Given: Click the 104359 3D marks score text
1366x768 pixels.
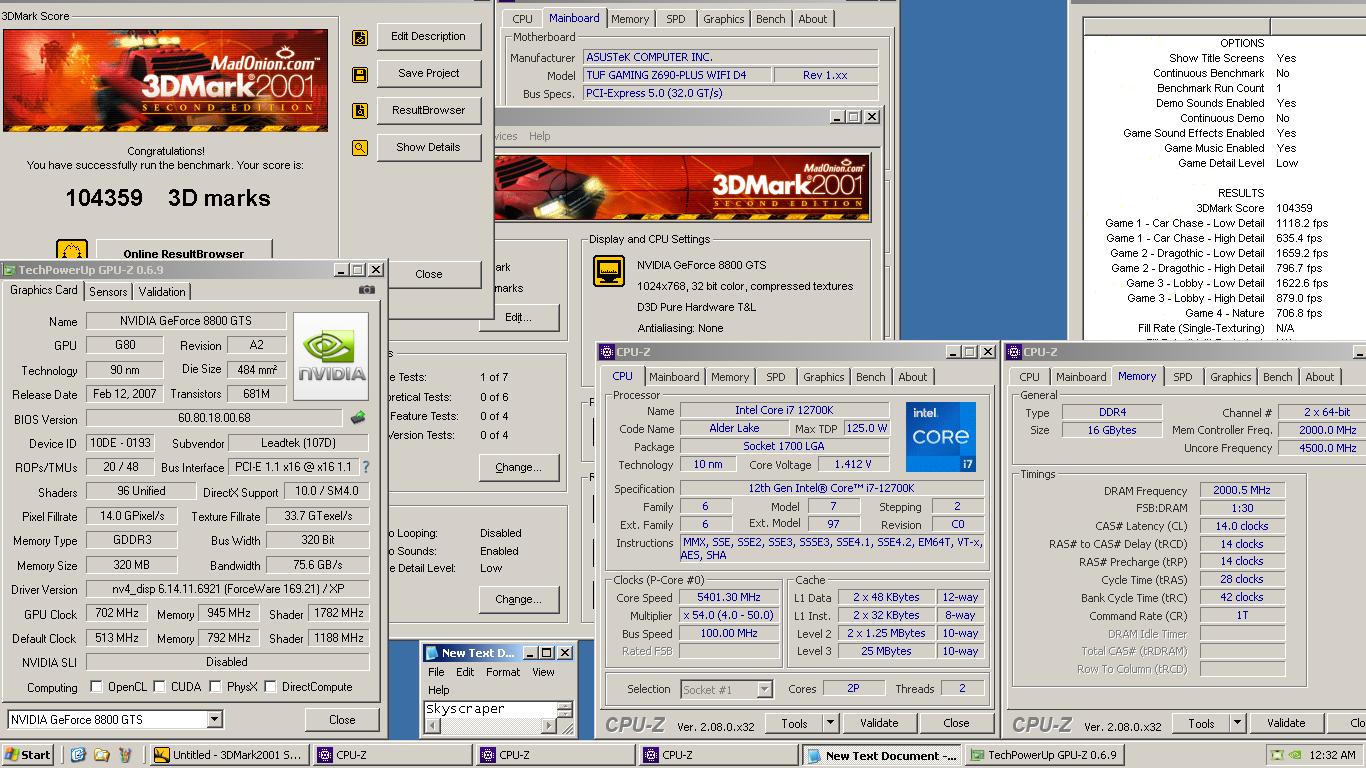Looking at the screenshot, I should pos(168,198).
